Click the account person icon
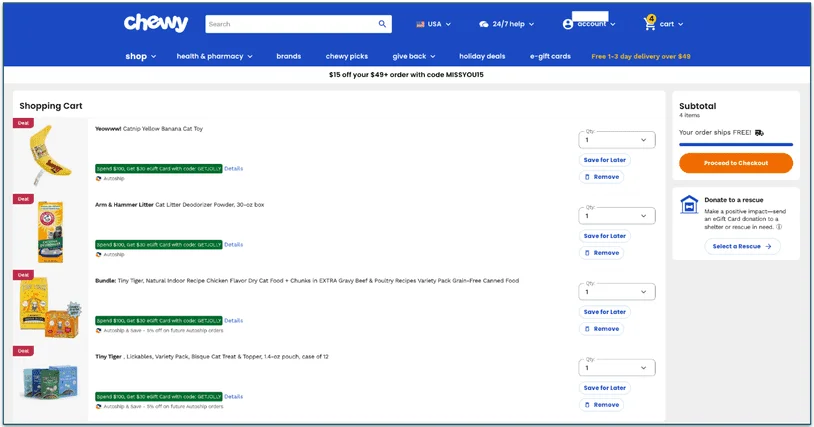Viewport: 814px width, 427px height. pos(568,24)
